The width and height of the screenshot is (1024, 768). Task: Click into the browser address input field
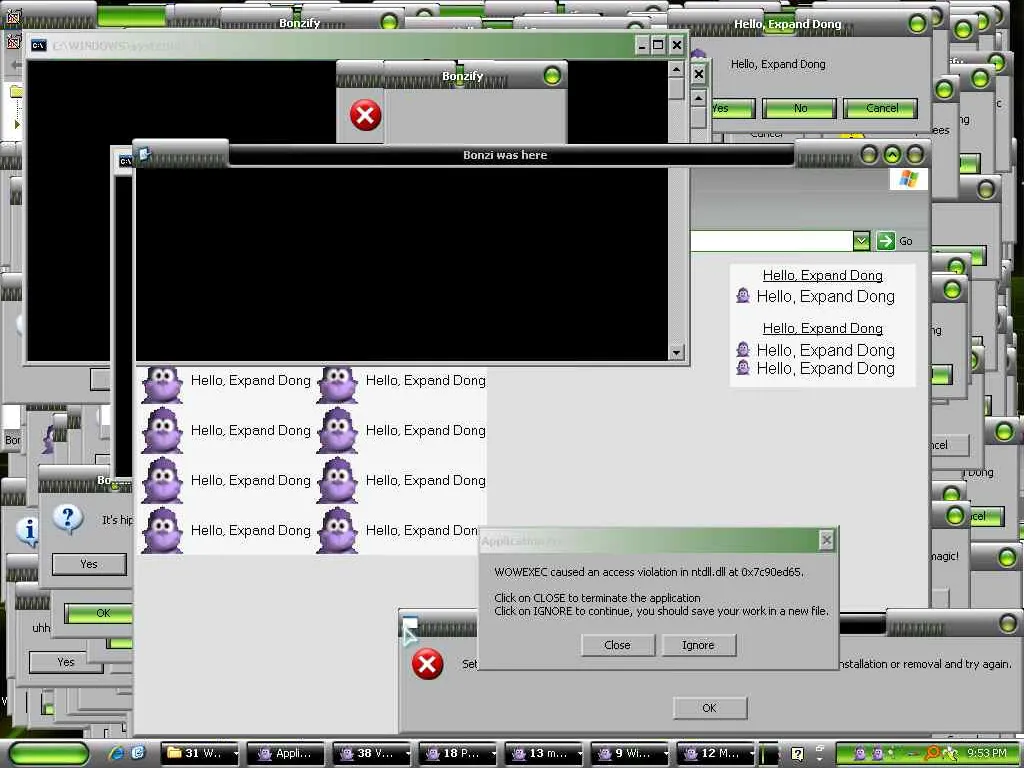click(771, 241)
